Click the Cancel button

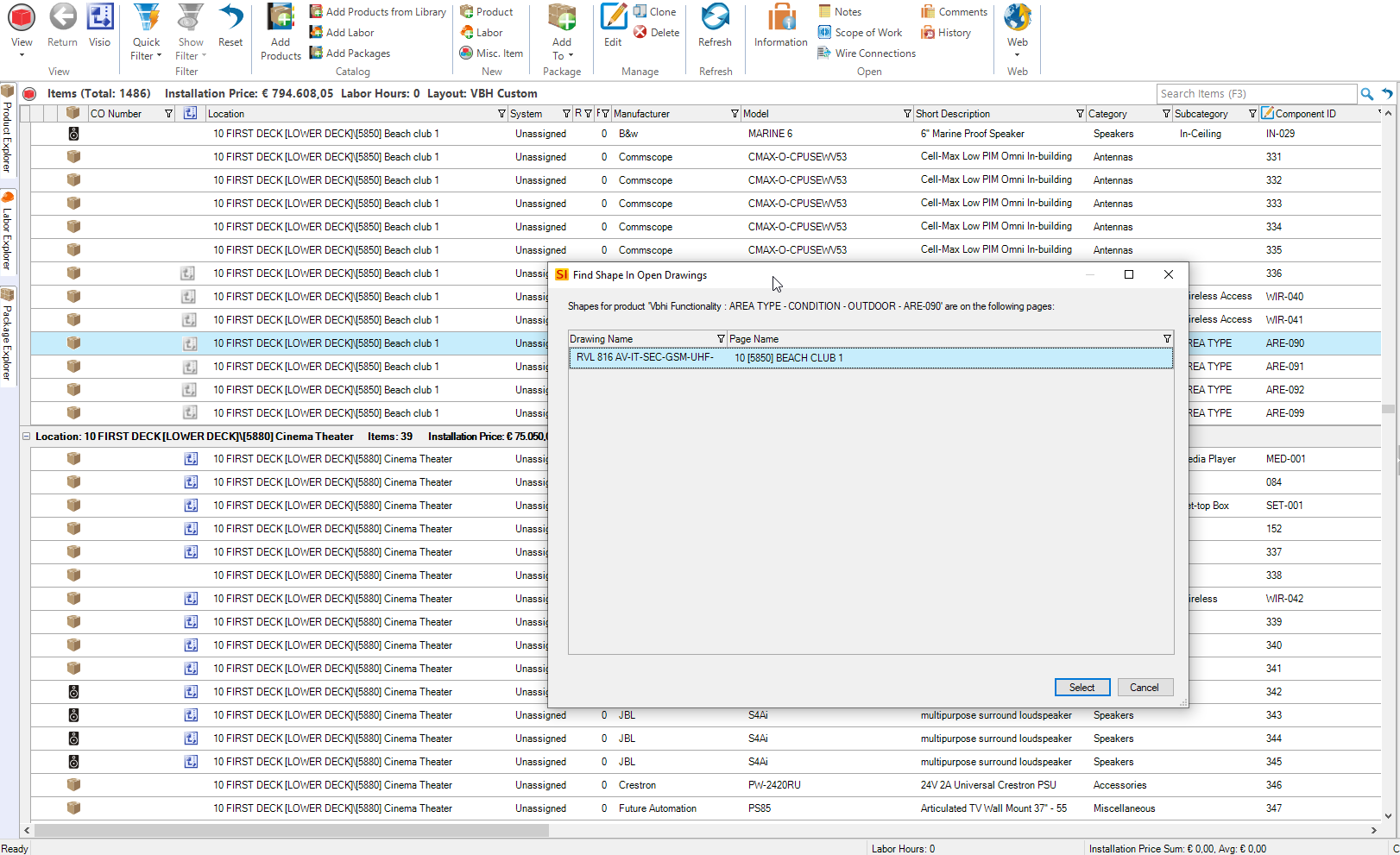[x=1145, y=688]
